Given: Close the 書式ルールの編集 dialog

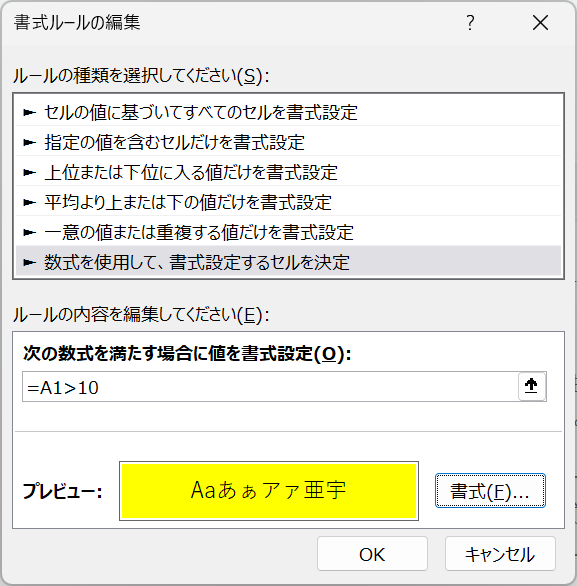Looking at the screenshot, I should 540,23.
